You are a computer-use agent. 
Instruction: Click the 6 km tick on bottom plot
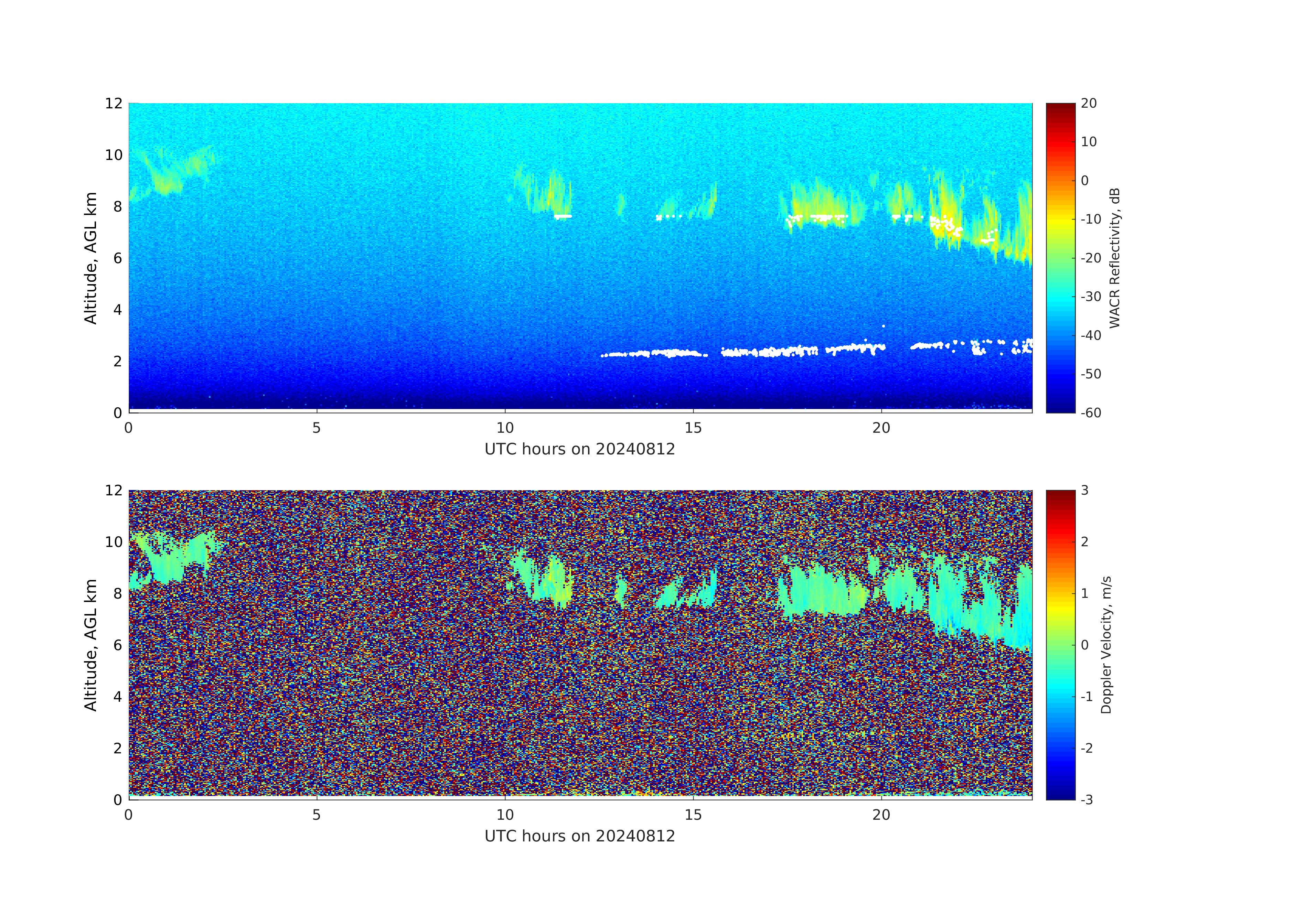coord(117,645)
